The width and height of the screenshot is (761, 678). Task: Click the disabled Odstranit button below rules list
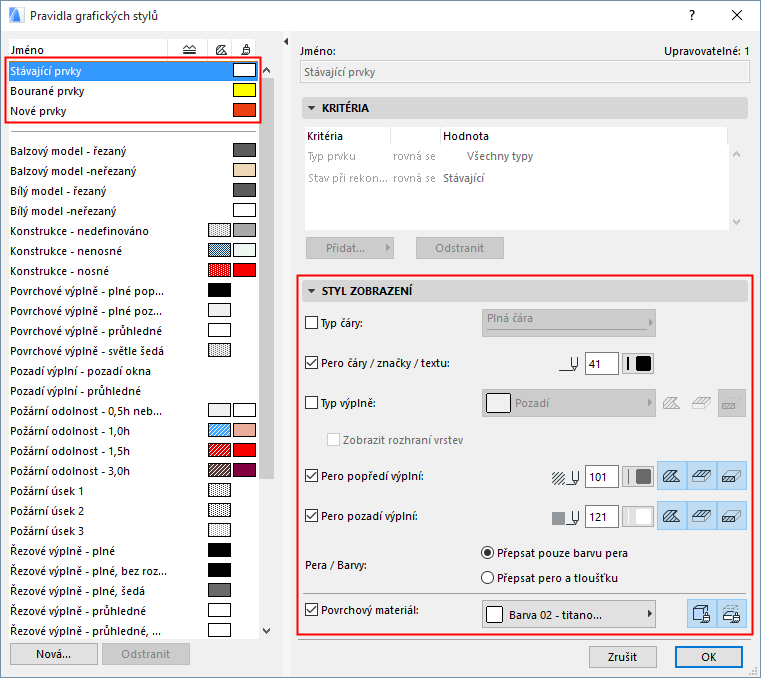coord(146,654)
